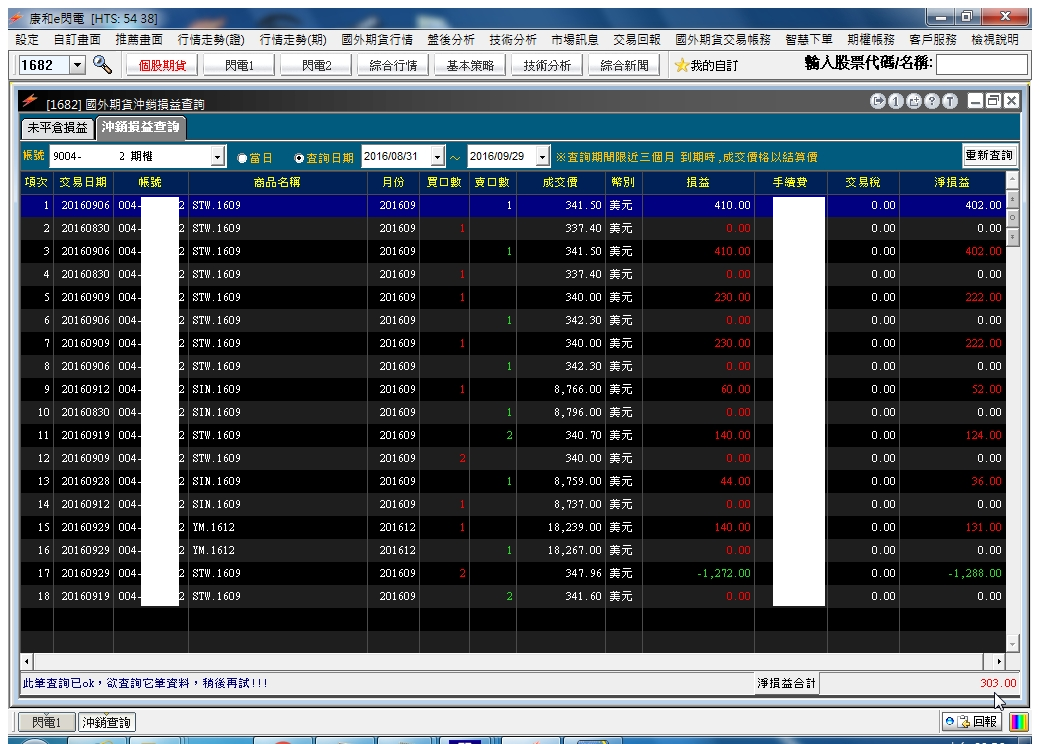The width and height of the screenshot is (1040, 744).
Task: Select the 當日 radio button
Action: coord(243,158)
